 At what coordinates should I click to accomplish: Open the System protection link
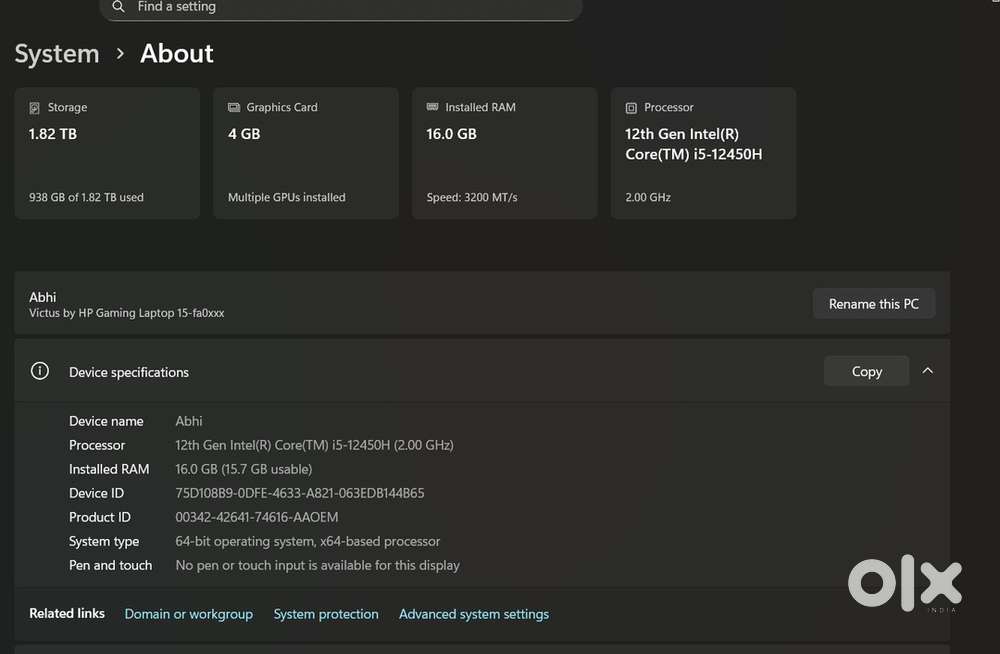[326, 613]
